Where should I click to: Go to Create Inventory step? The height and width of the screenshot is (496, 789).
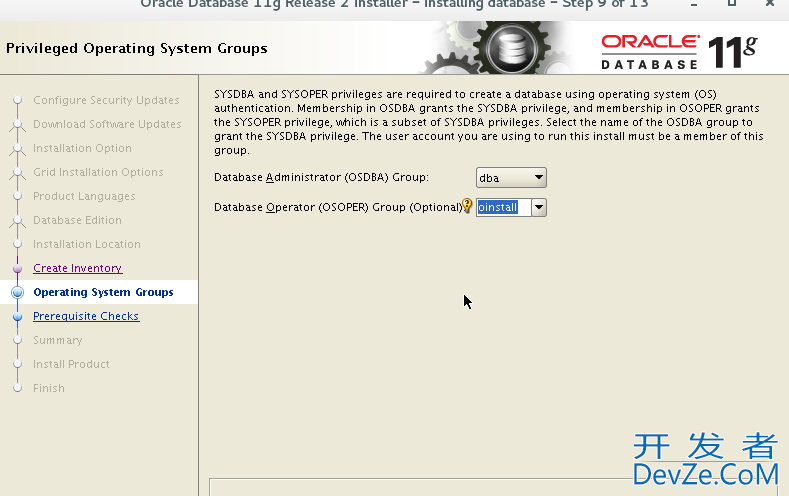click(x=77, y=268)
